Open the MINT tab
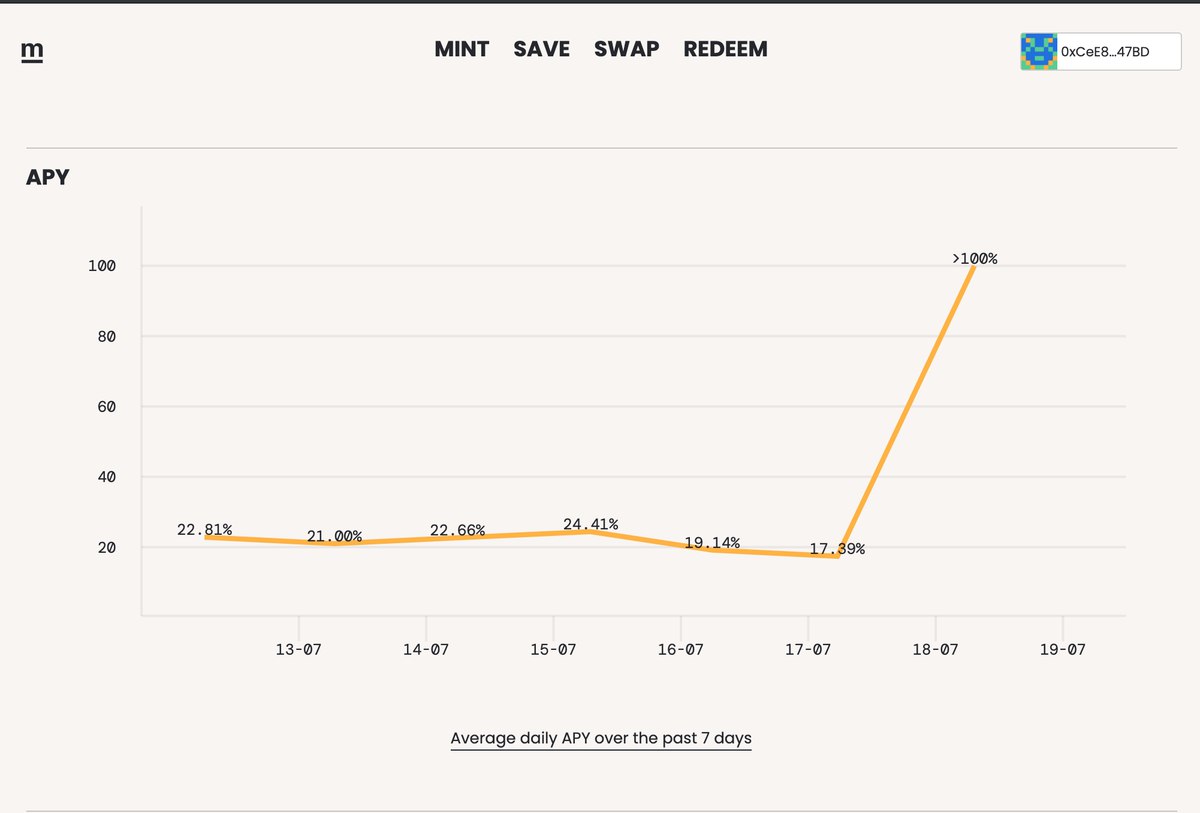Image resolution: width=1200 pixels, height=813 pixels. pos(461,49)
